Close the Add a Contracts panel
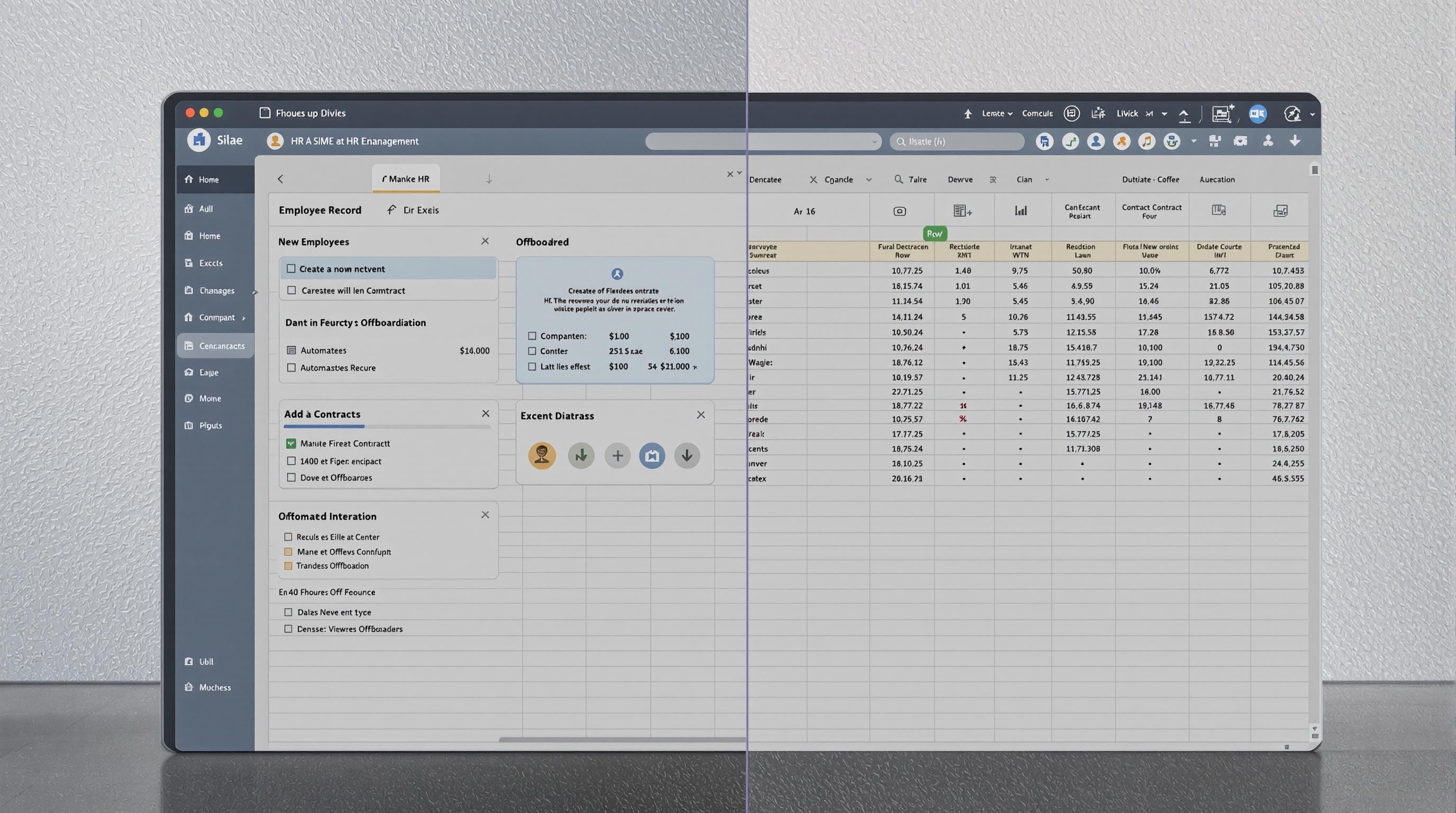Viewport: 1456px width, 813px height. point(486,414)
